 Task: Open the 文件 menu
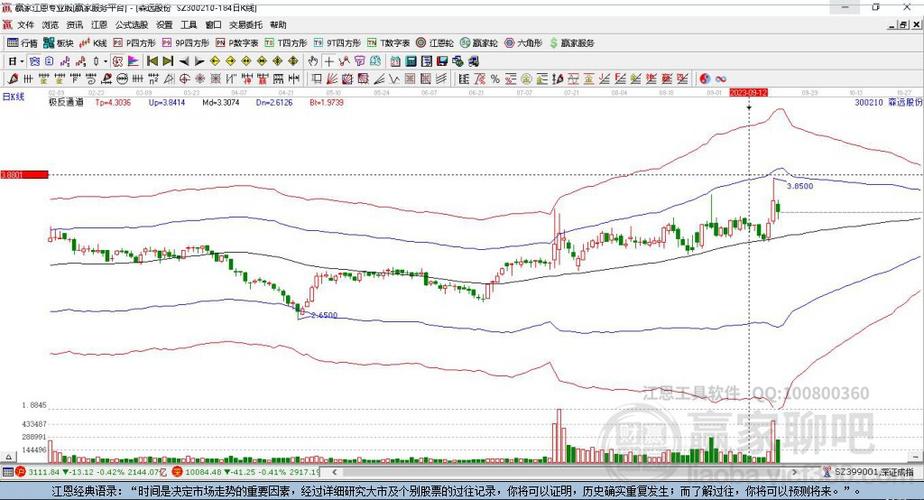pyautogui.click(x=25, y=25)
